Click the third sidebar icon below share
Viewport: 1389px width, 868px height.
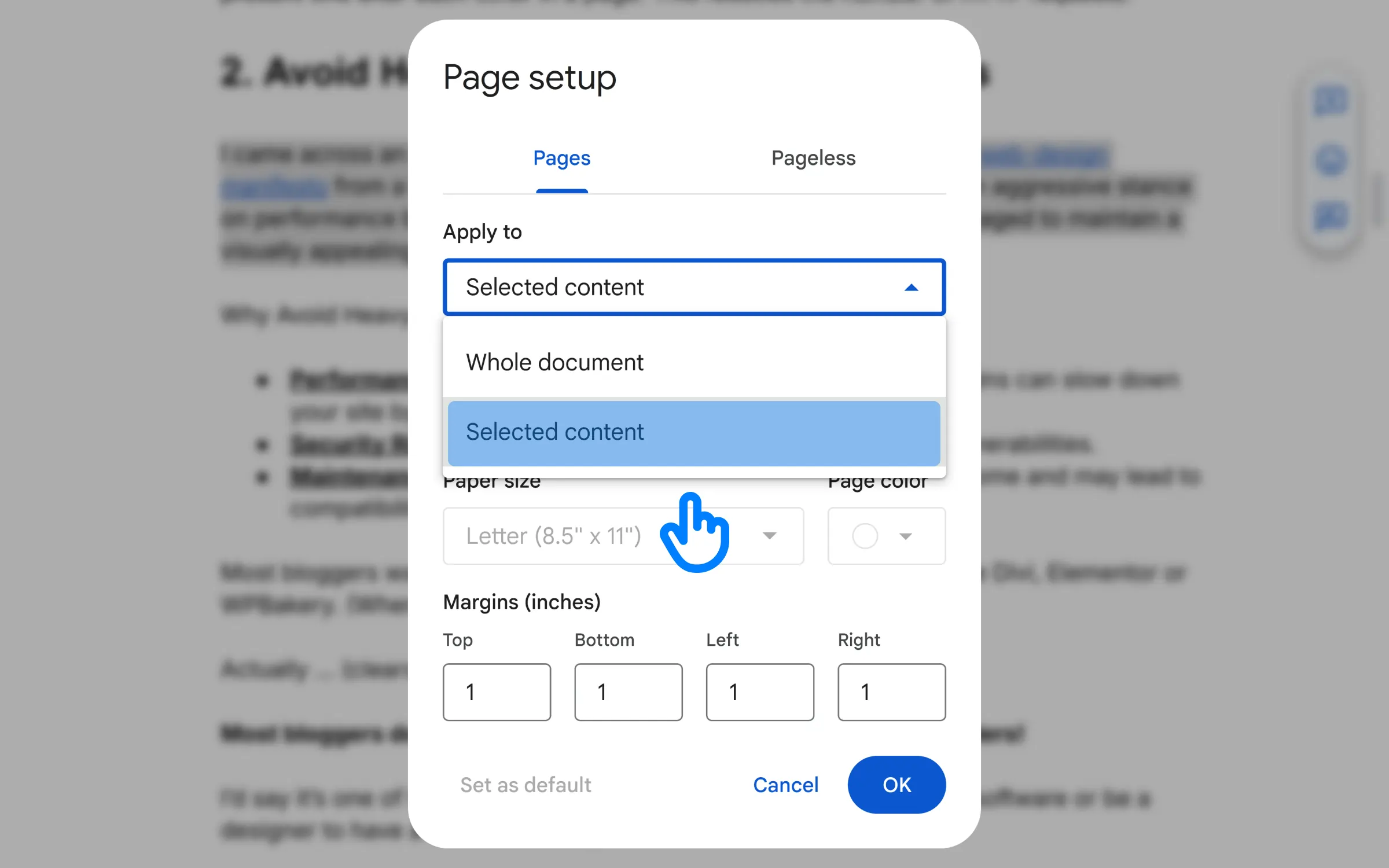(x=1334, y=217)
